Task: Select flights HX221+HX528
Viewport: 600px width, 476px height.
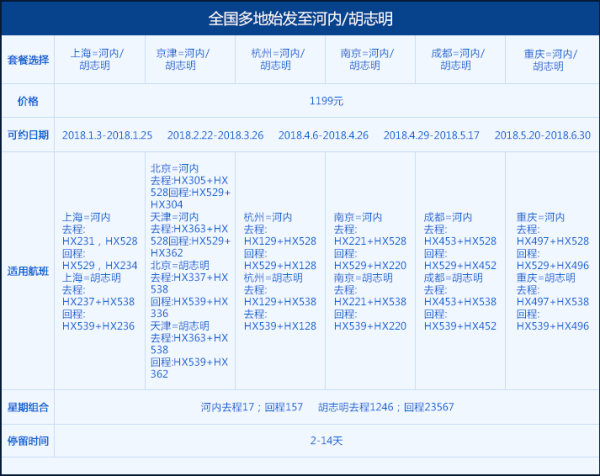Action: click(370, 241)
